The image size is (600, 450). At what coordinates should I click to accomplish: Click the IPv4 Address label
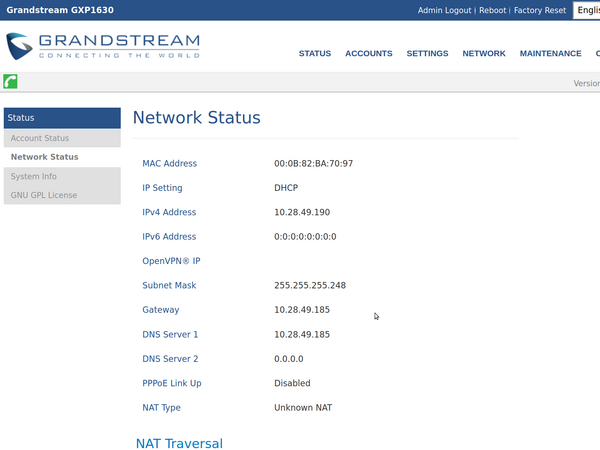[x=169, y=212]
